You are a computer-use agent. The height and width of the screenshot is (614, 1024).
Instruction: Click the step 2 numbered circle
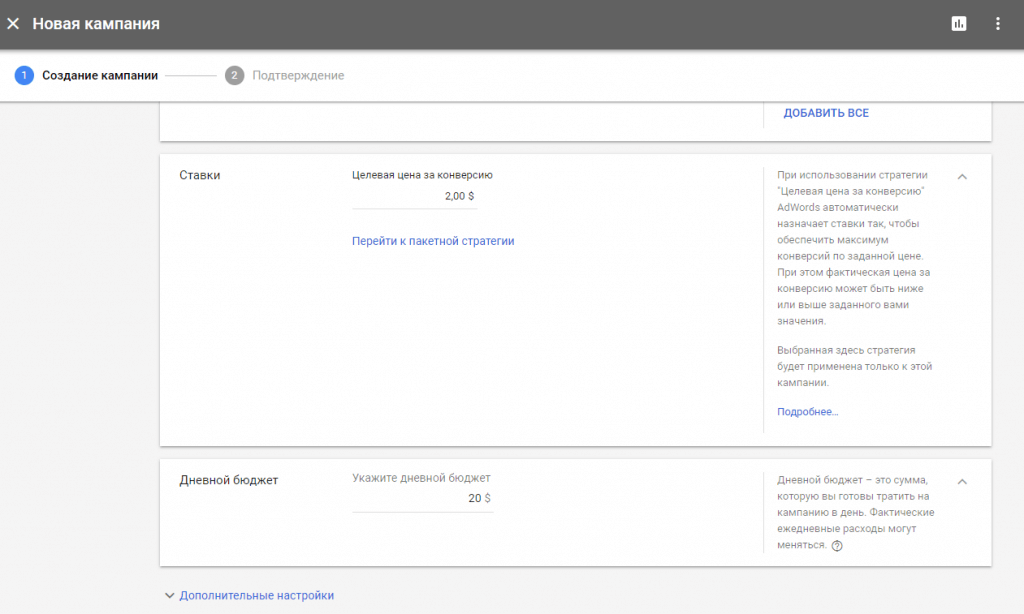234,75
